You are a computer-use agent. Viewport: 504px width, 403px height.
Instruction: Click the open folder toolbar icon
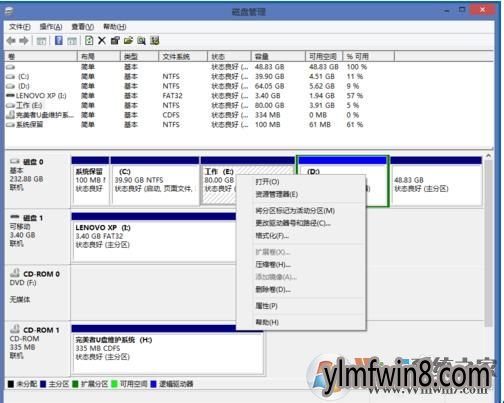[128, 41]
